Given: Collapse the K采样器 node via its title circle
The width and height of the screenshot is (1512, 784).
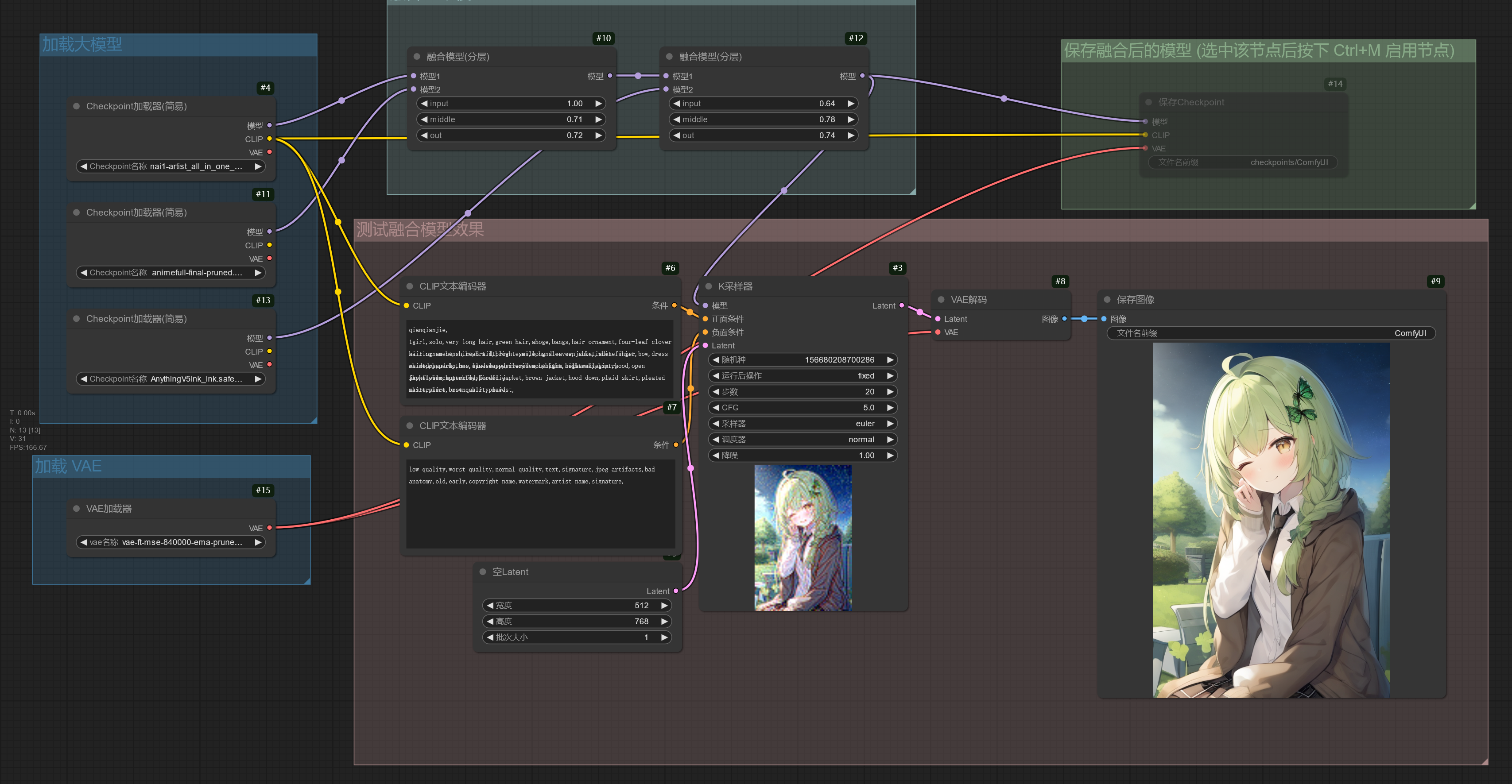Looking at the screenshot, I should 708,286.
